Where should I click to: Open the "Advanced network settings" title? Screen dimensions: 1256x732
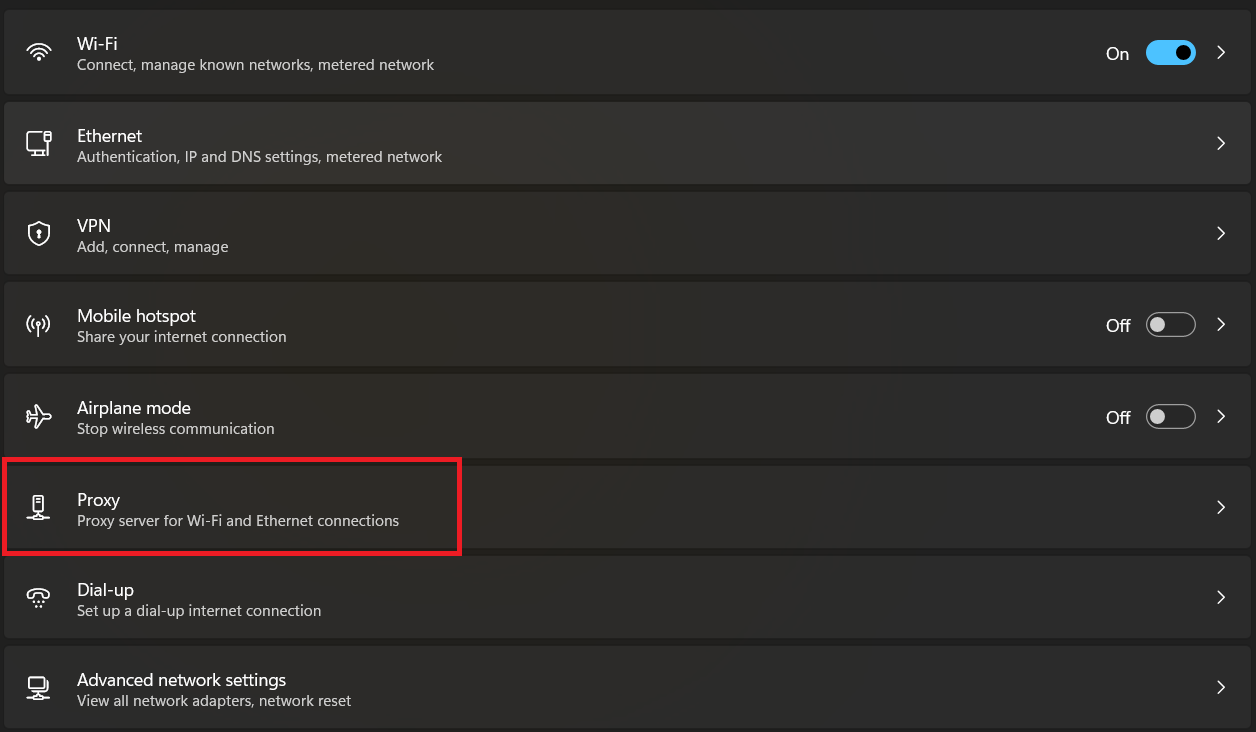181,680
